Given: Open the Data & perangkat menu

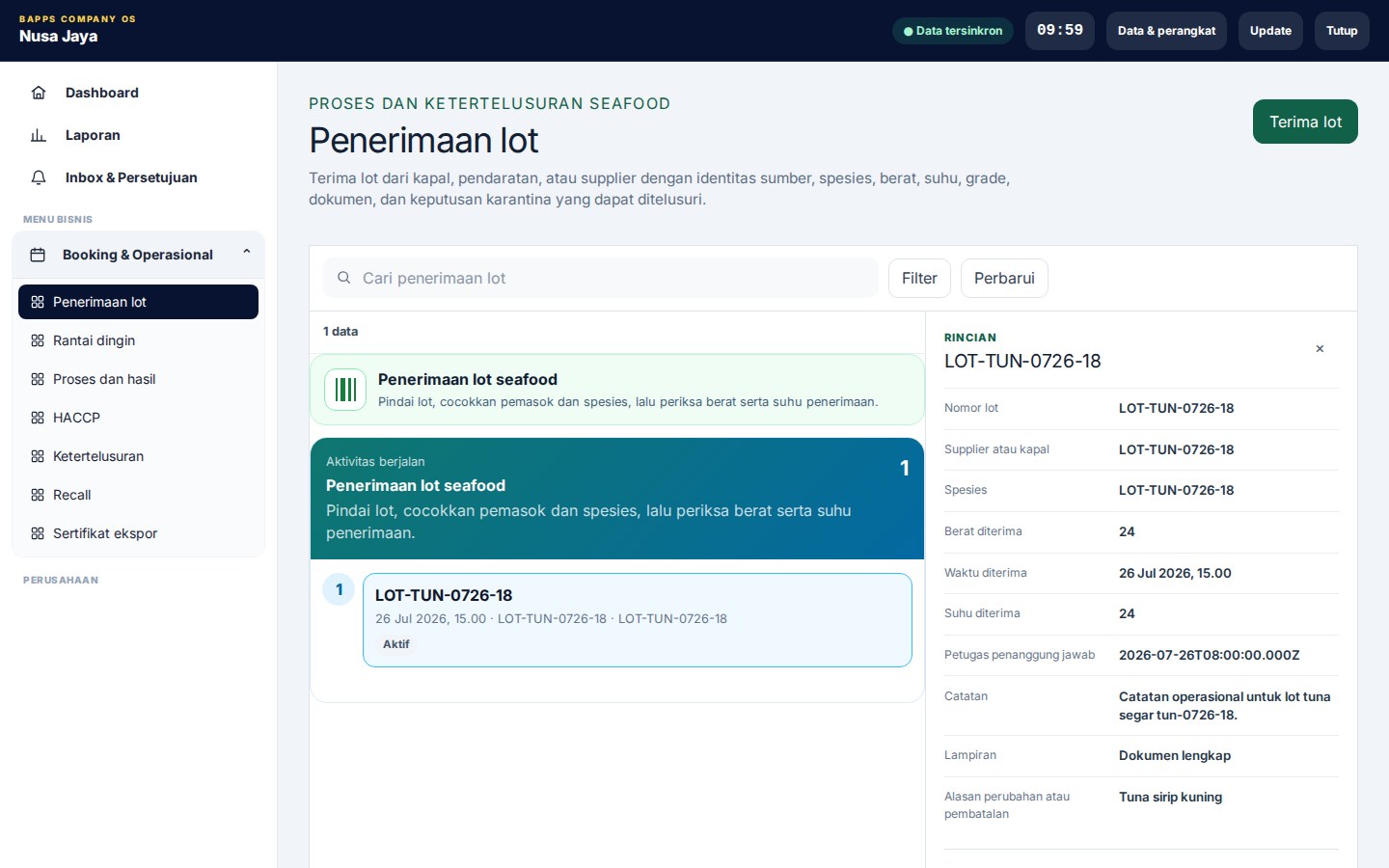Looking at the screenshot, I should tap(1166, 31).
